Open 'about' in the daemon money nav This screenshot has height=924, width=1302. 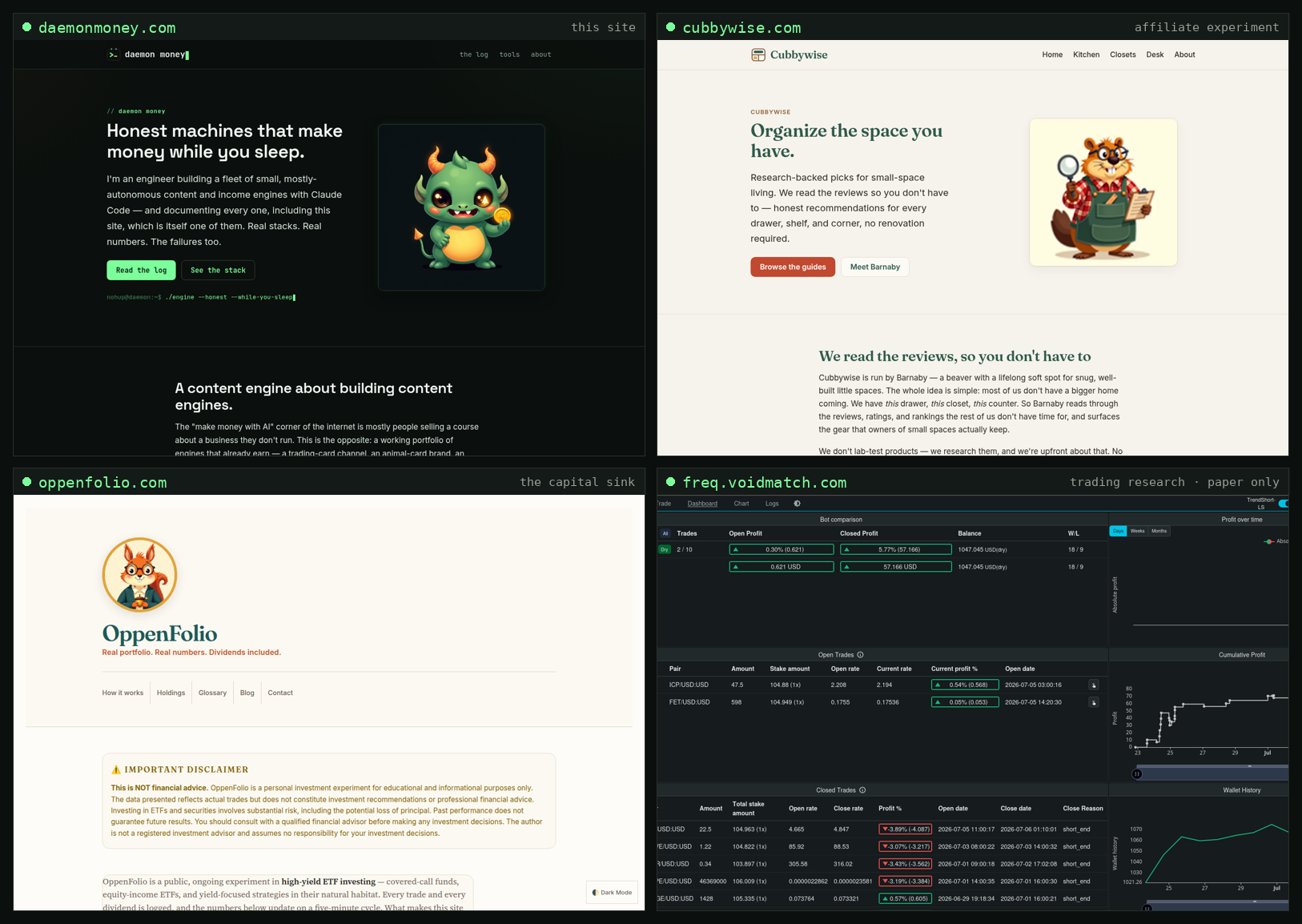point(541,54)
